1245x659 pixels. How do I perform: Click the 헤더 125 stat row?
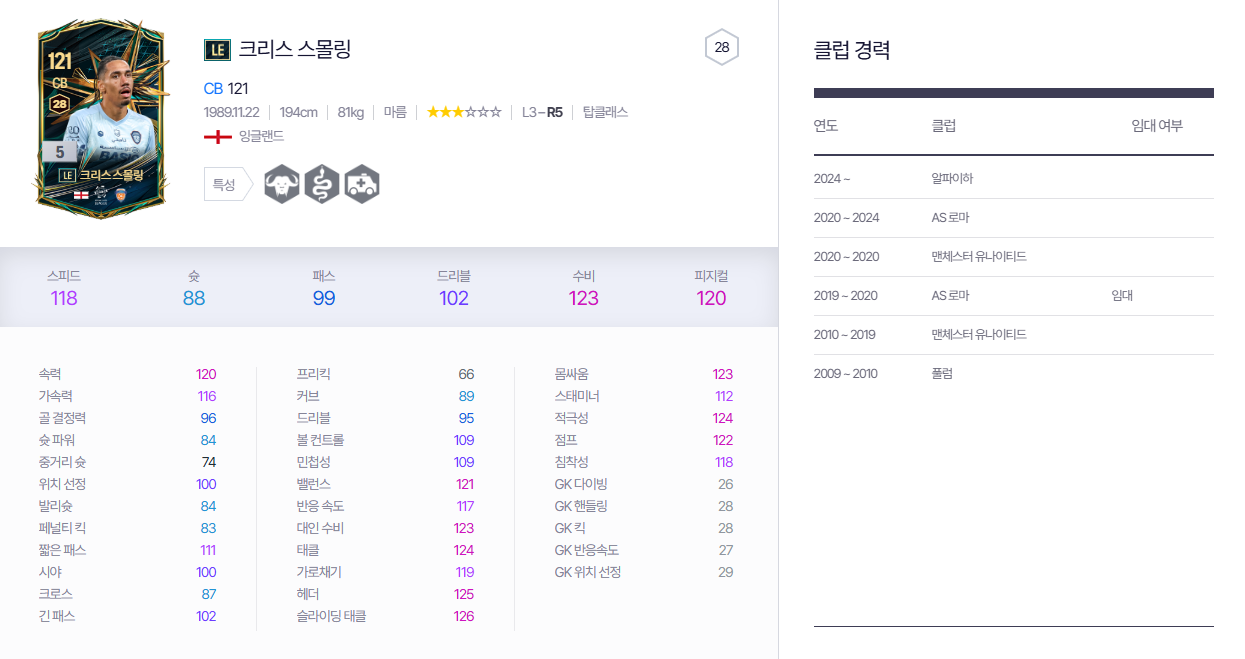[x=385, y=594]
